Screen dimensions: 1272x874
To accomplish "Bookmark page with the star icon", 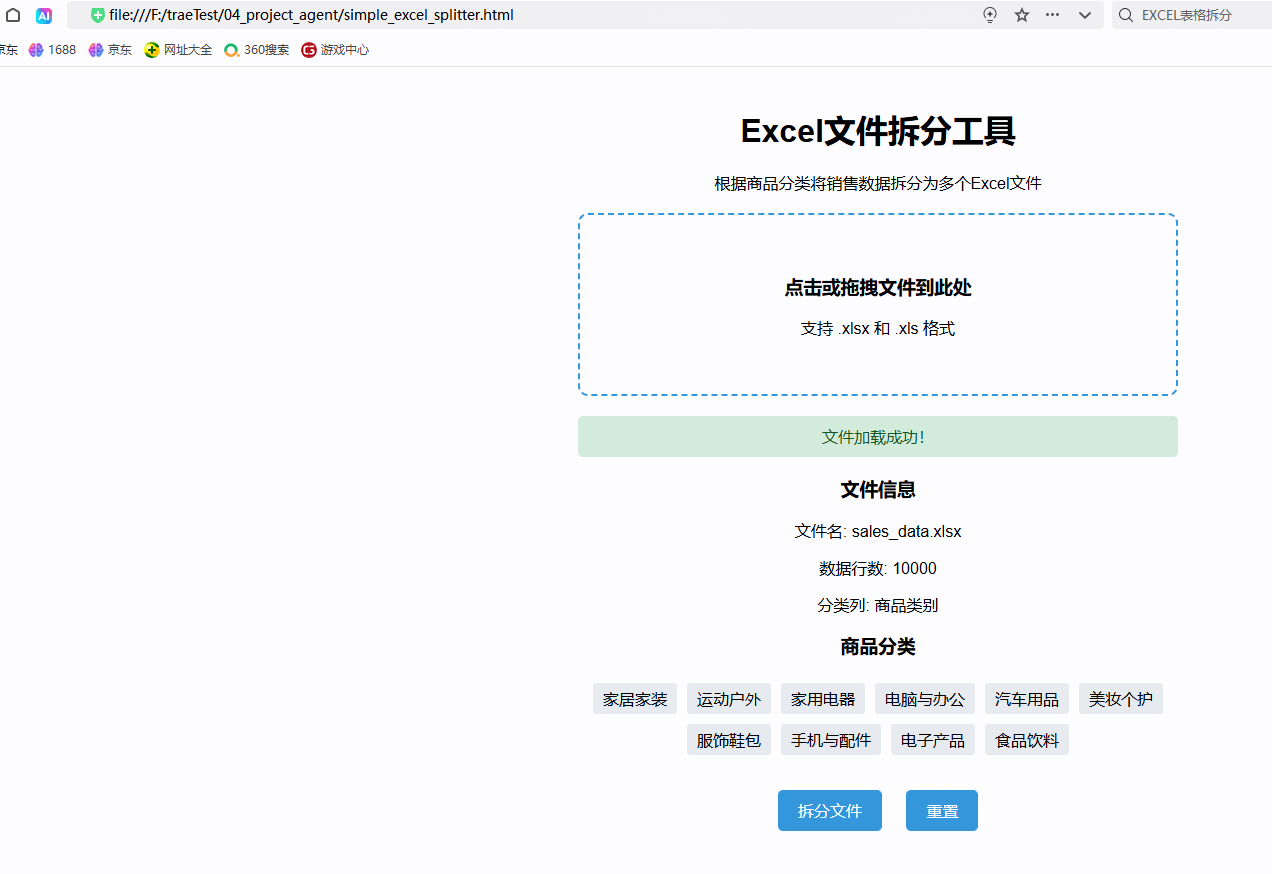I will tap(1022, 15).
